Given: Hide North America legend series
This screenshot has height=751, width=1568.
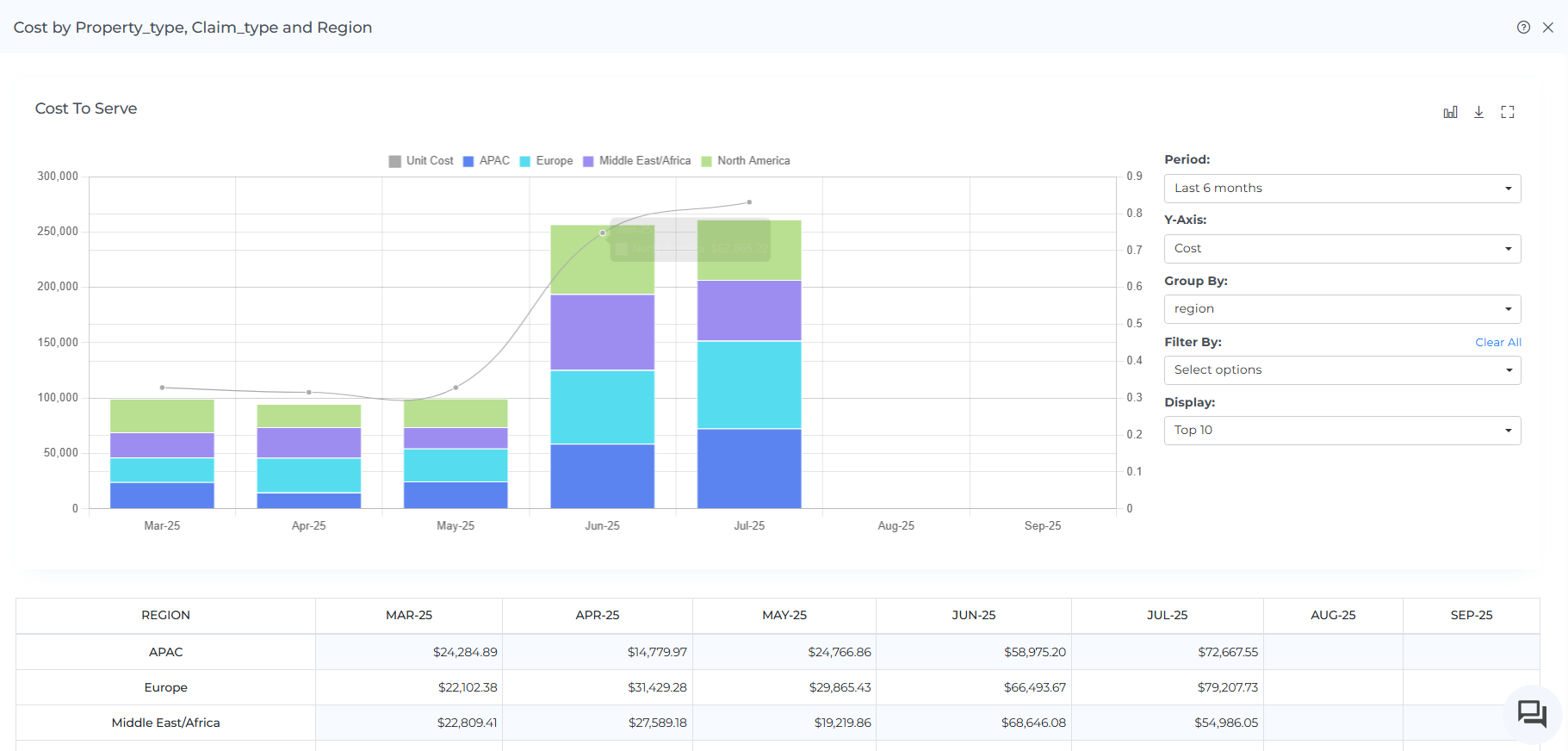Looking at the screenshot, I should (x=746, y=161).
